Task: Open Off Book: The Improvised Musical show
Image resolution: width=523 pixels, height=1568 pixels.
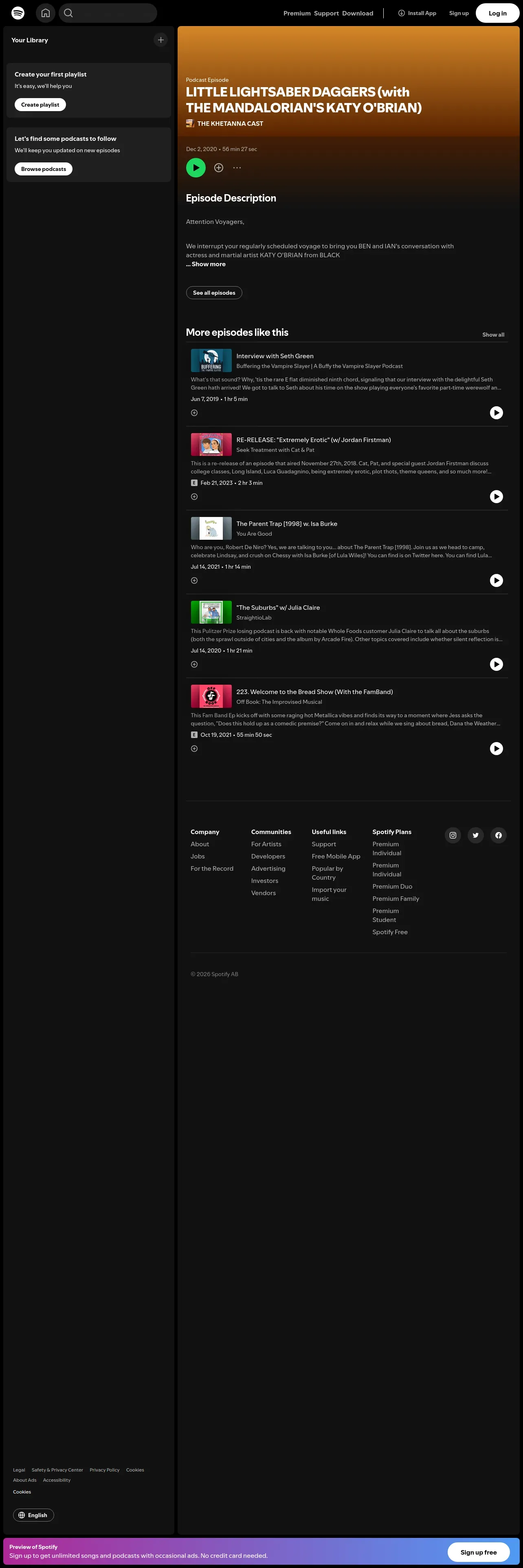Action: pos(279,702)
